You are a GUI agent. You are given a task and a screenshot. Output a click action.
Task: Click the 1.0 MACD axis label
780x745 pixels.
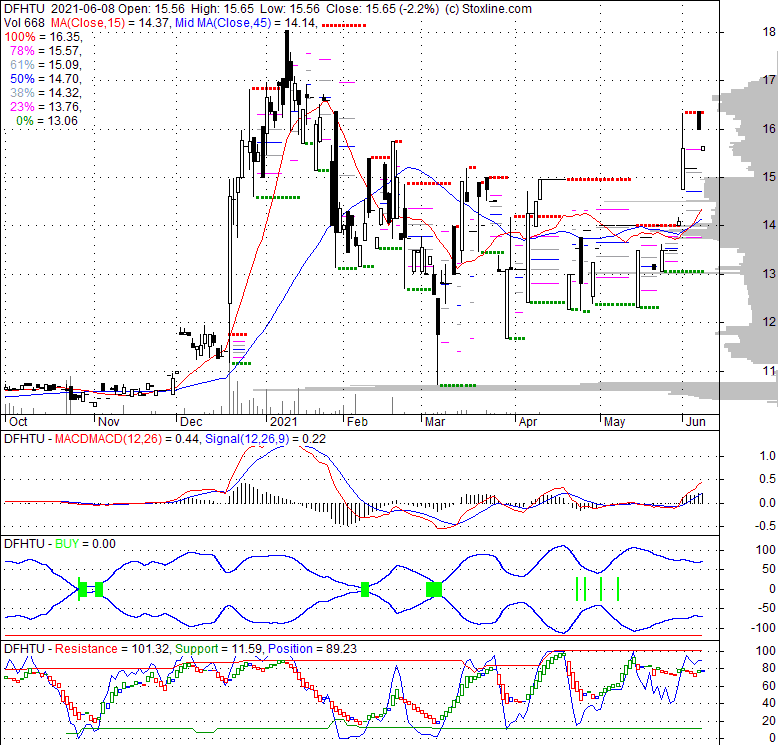768,456
